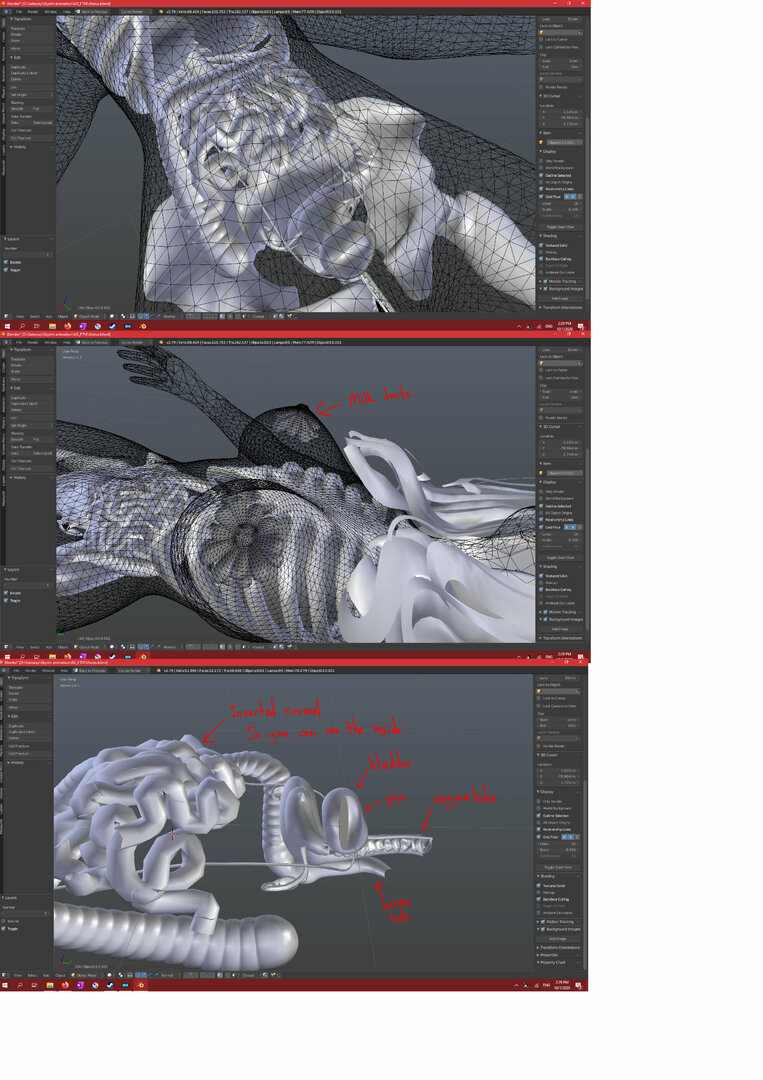
Task: Click the 3D Cursor X location field in the top screenshot
Action: click(561, 112)
